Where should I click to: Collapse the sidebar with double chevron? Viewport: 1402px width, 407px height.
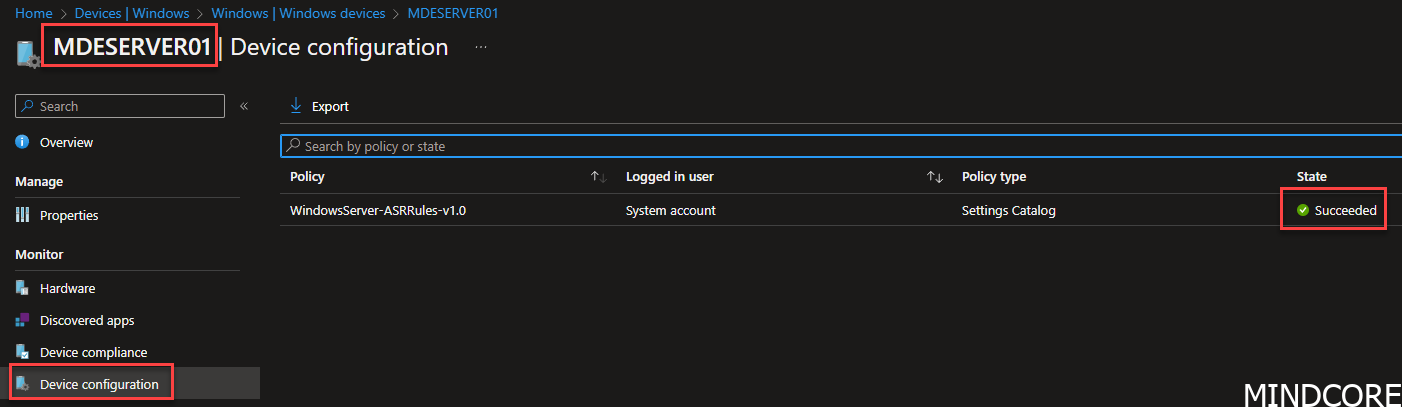tap(244, 106)
